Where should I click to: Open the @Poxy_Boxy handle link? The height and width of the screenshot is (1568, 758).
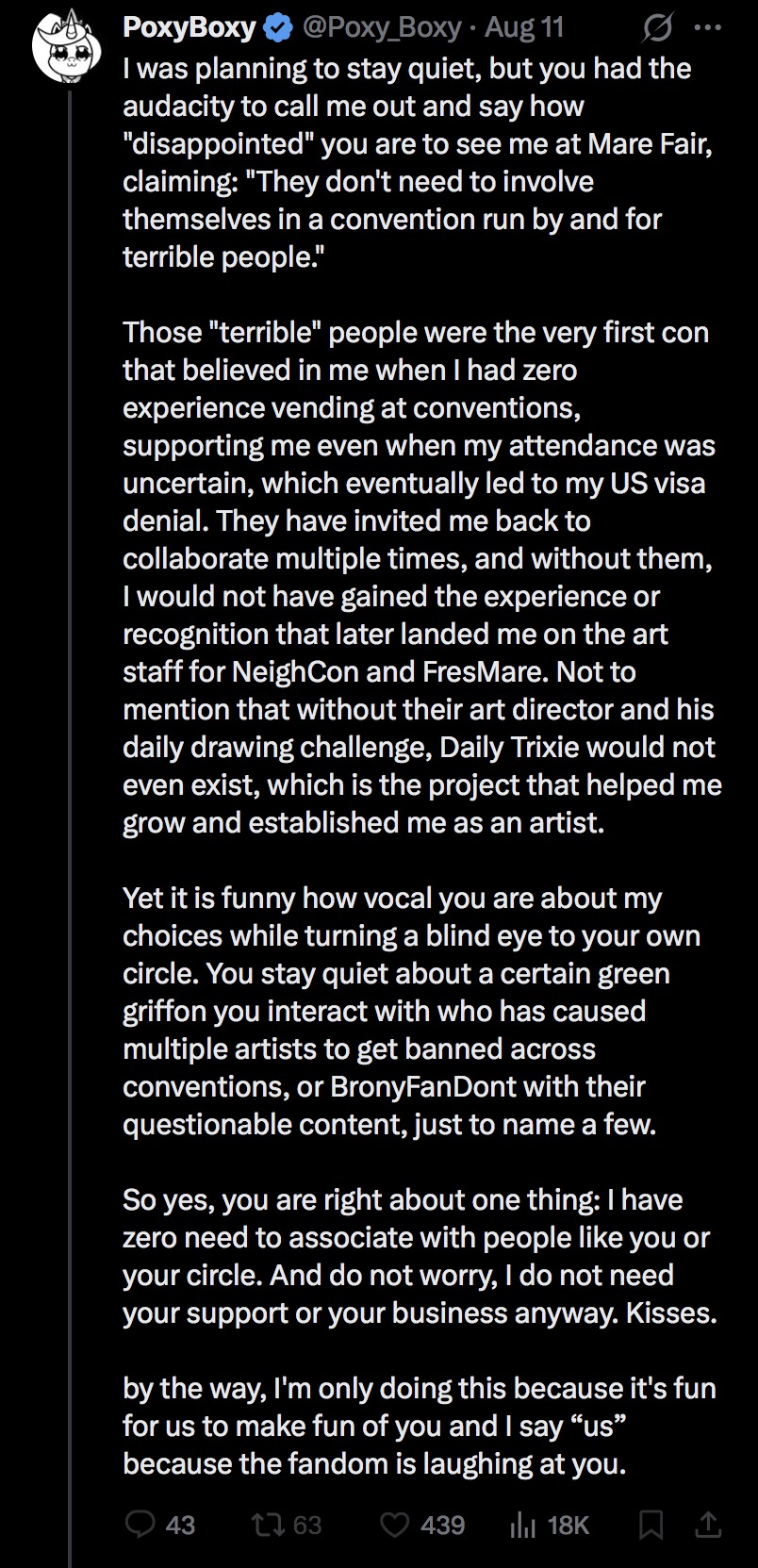click(380, 28)
